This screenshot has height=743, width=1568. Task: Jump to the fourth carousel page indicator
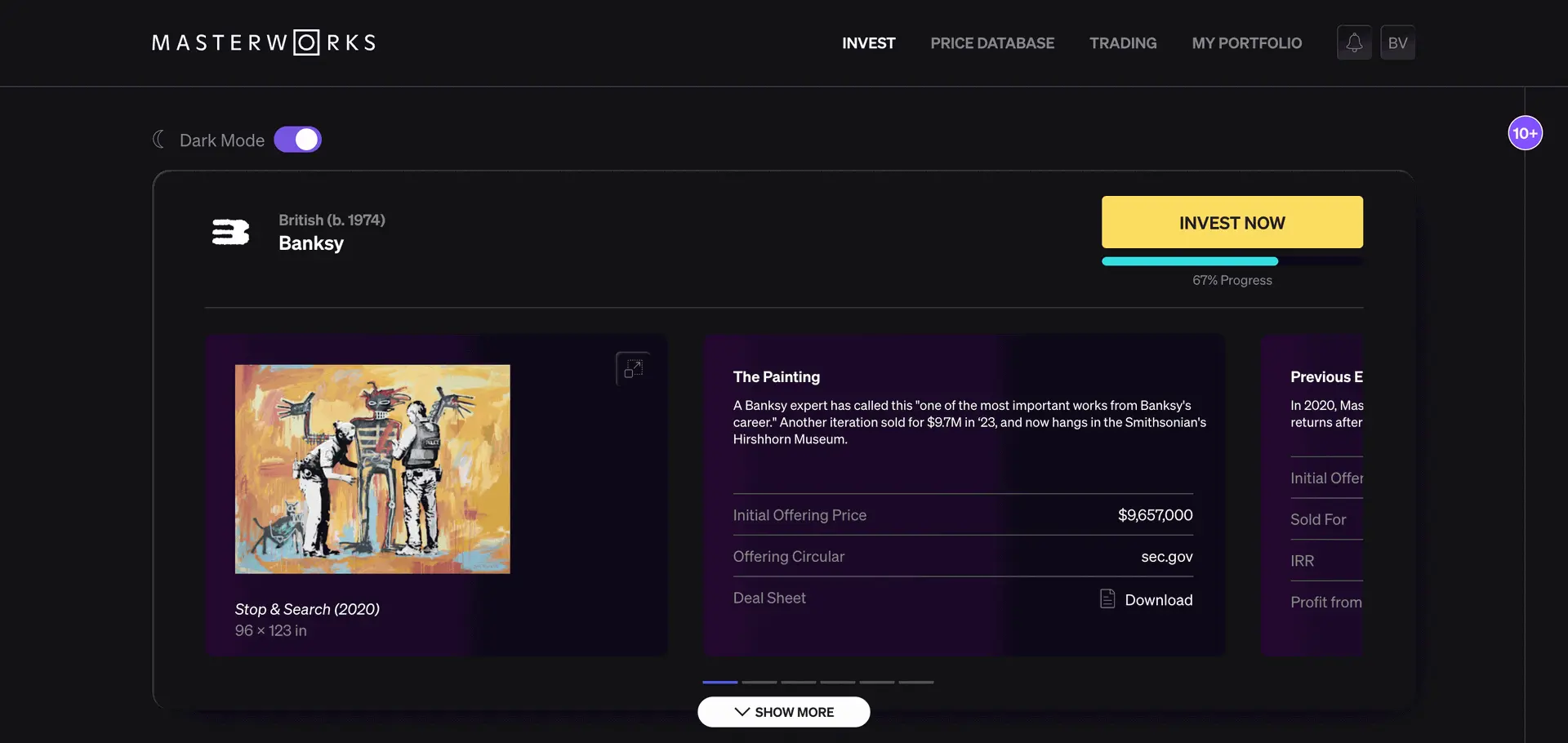tap(838, 682)
